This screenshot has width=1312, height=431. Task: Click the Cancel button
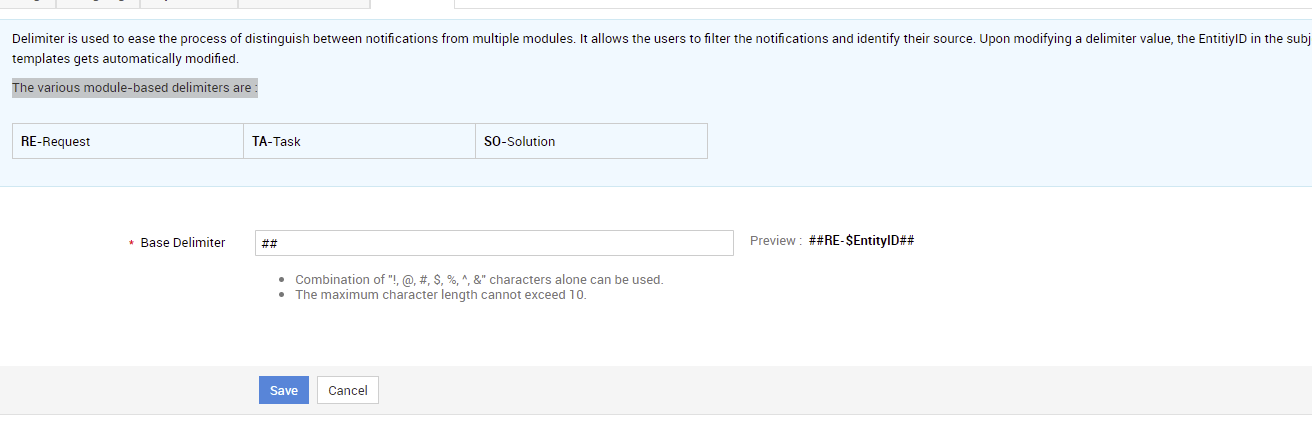tap(348, 390)
